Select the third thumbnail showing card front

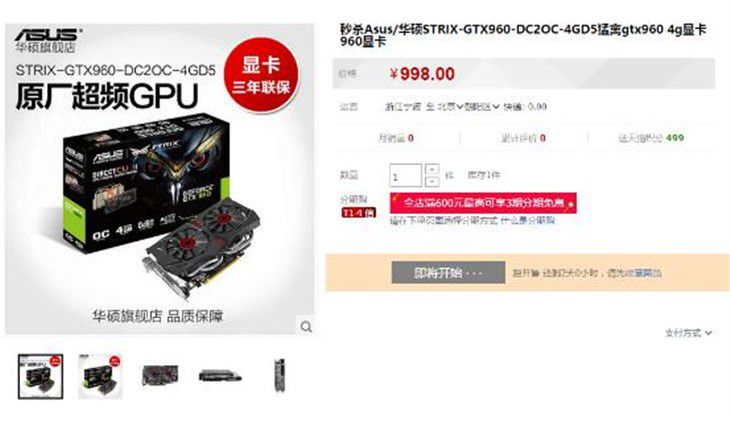point(160,375)
